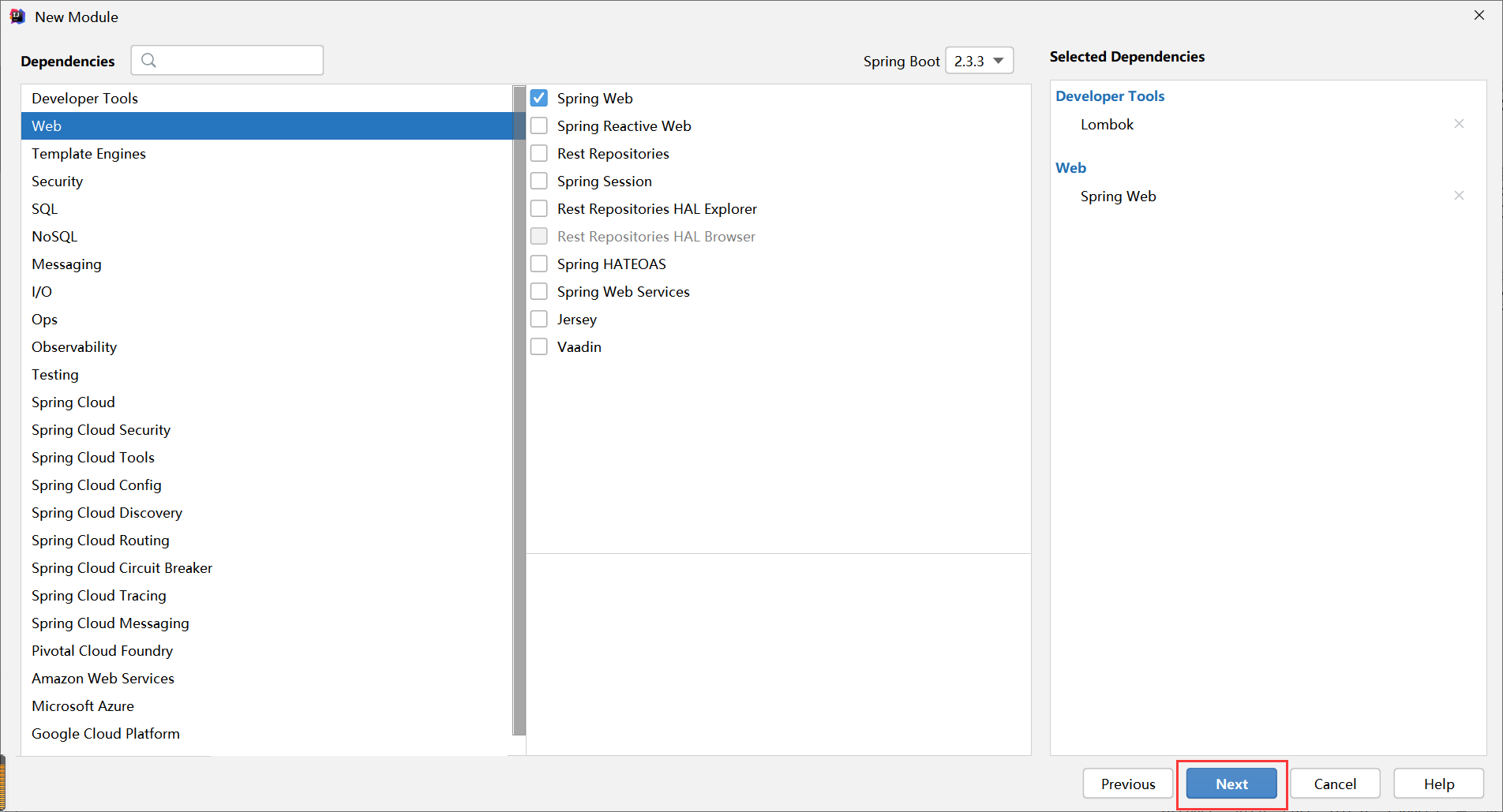Screen dimensions: 1503x812
Task: Open the Spring Boot version dropdown
Action: (980, 61)
